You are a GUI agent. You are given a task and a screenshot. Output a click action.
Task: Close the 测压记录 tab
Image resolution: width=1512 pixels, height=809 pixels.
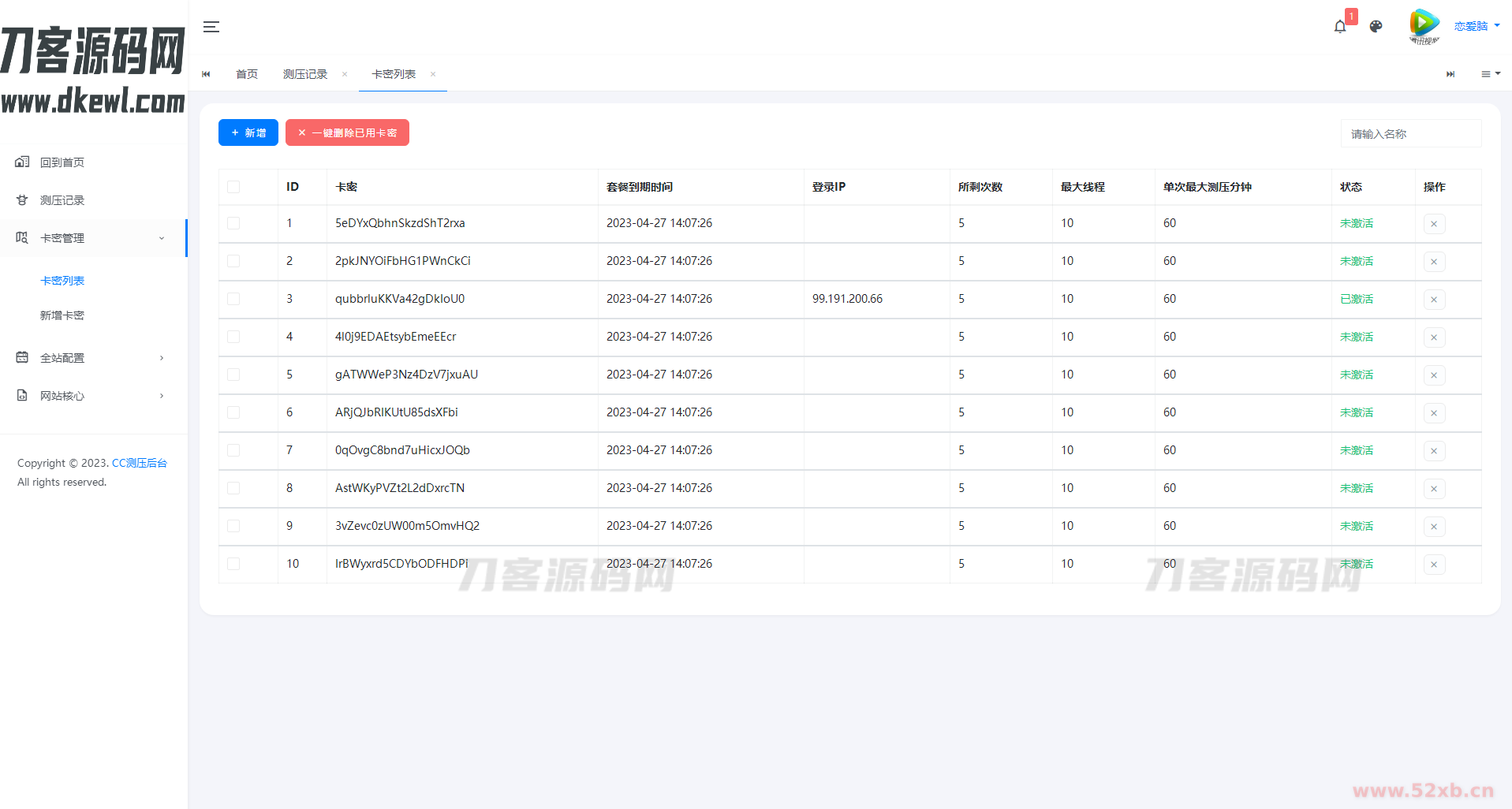[345, 74]
